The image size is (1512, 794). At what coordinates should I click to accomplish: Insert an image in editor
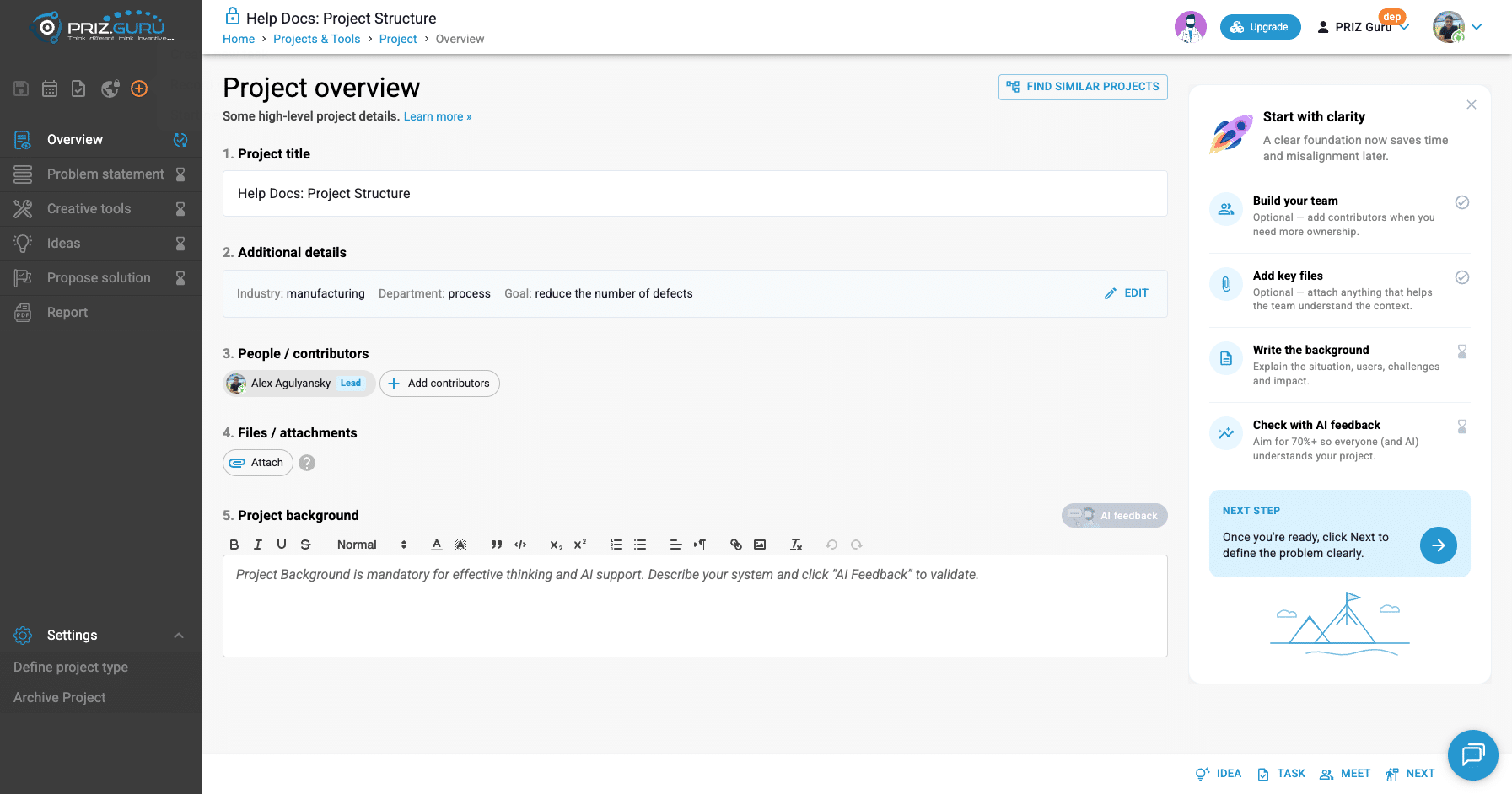[760, 545]
